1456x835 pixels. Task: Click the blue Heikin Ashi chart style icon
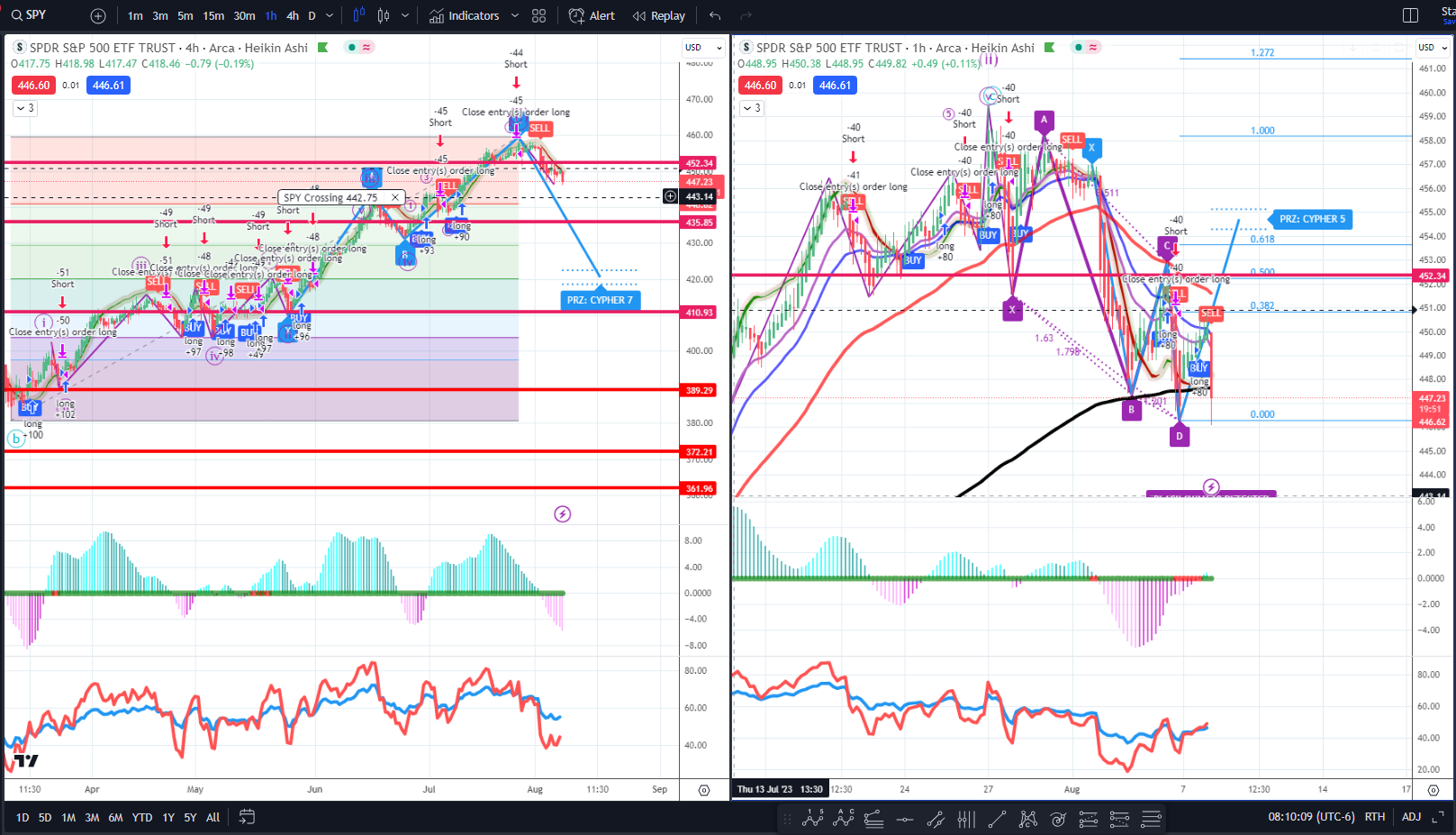pyautogui.click(x=359, y=15)
